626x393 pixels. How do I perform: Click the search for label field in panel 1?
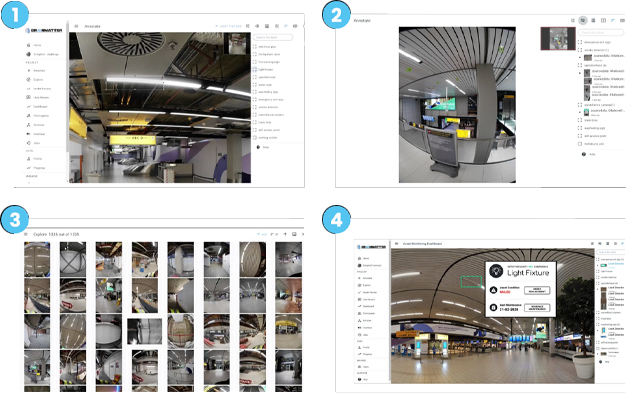(273, 37)
